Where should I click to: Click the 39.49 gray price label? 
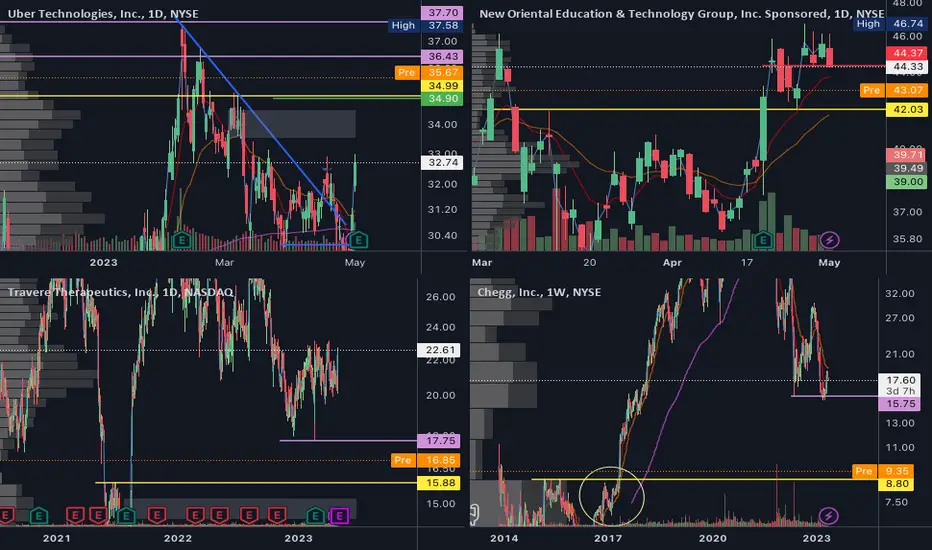click(x=907, y=168)
